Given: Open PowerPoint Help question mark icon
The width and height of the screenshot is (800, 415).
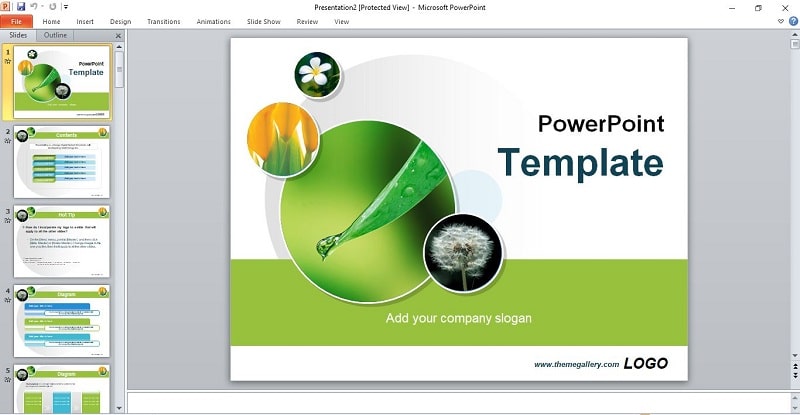Looking at the screenshot, I should point(793,21).
